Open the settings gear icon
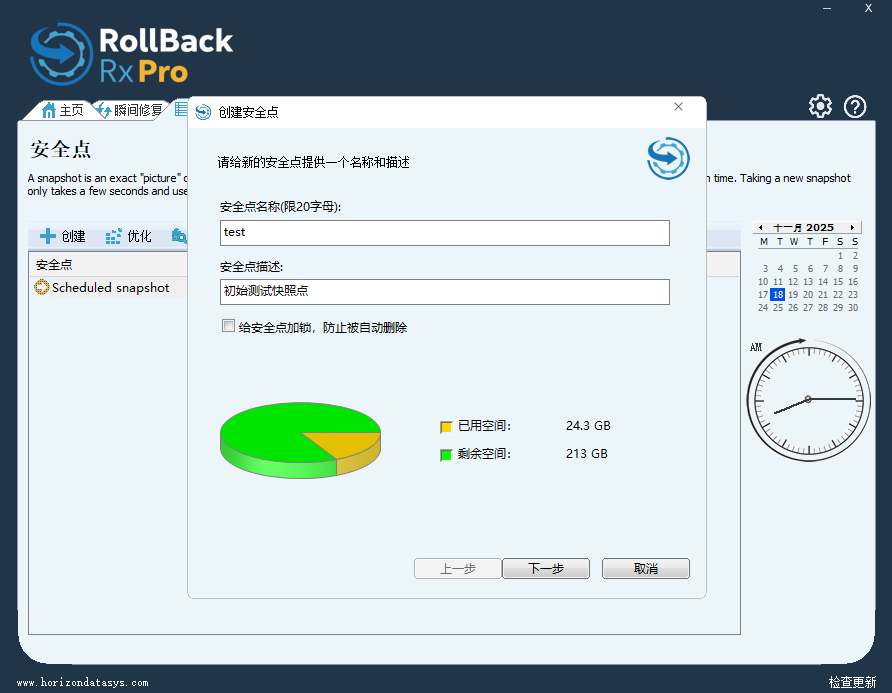This screenshot has height=693, width=892. 820,107
